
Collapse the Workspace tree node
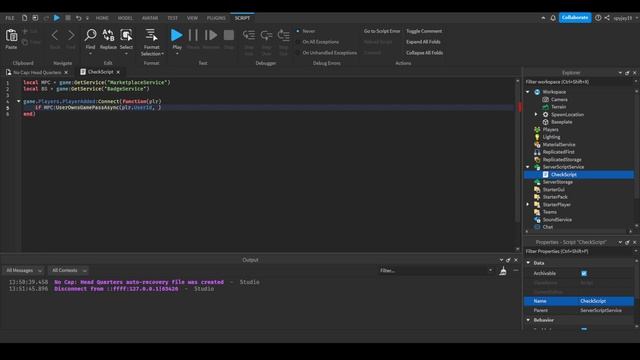point(528,92)
